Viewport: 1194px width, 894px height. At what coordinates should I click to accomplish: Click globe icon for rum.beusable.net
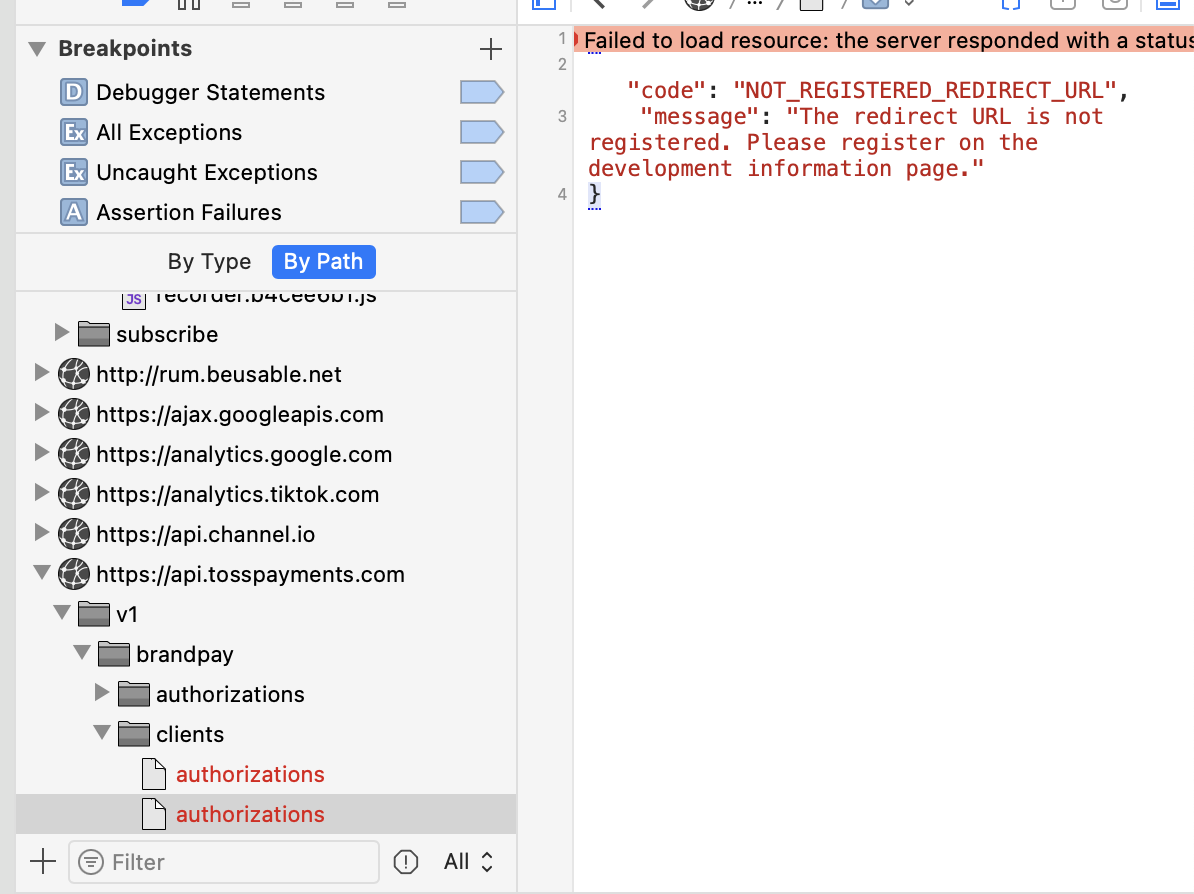(x=74, y=374)
